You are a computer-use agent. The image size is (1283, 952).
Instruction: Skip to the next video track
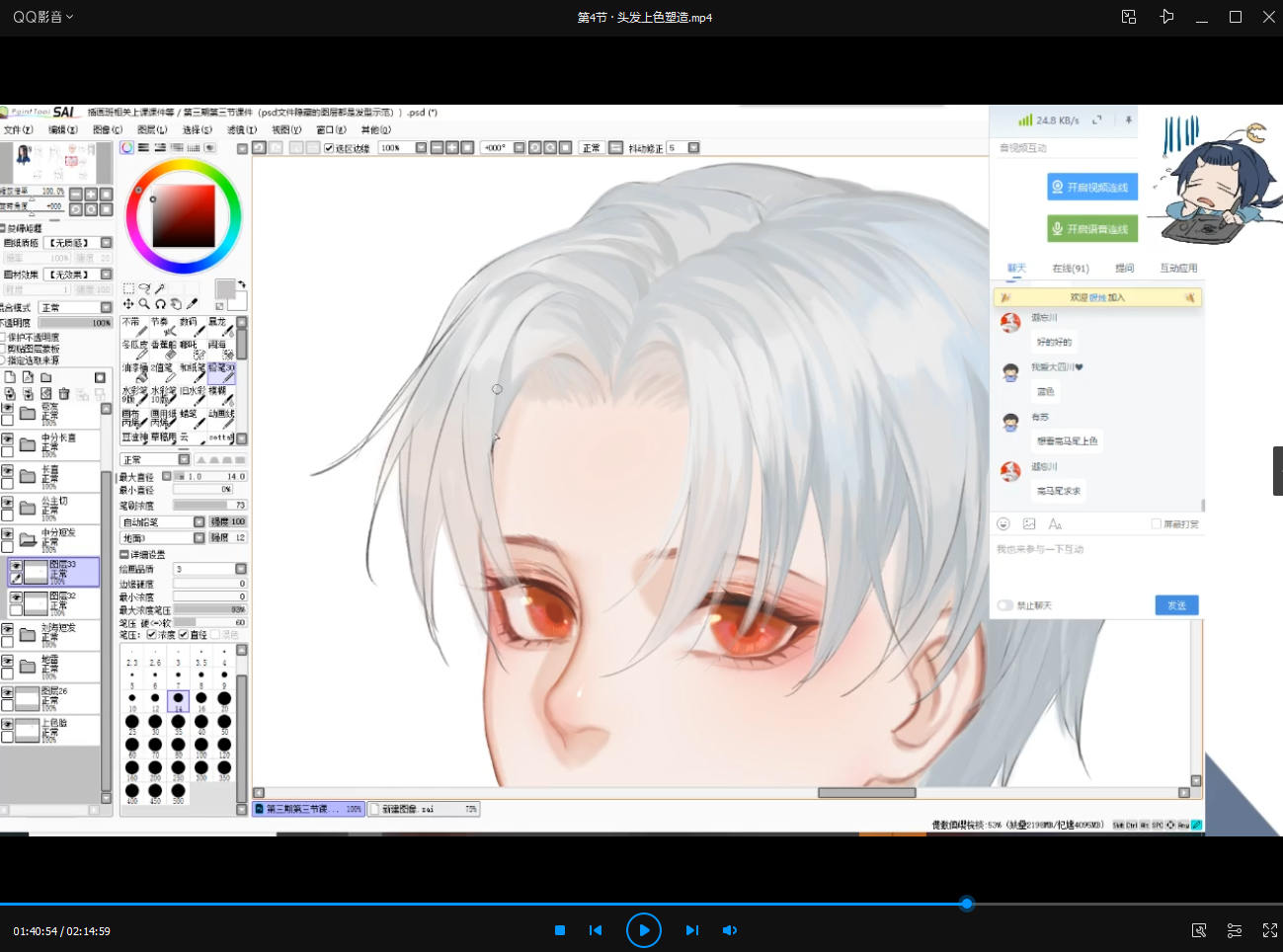tap(692, 930)
